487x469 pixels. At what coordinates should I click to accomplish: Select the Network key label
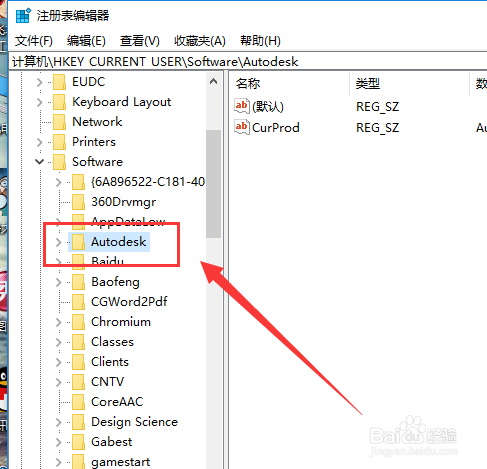tap(97, 122)
